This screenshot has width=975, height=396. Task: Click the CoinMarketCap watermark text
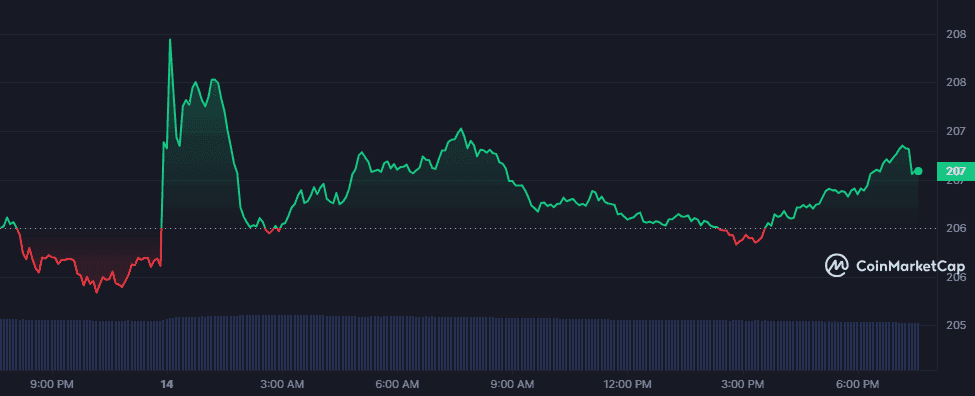910,266
